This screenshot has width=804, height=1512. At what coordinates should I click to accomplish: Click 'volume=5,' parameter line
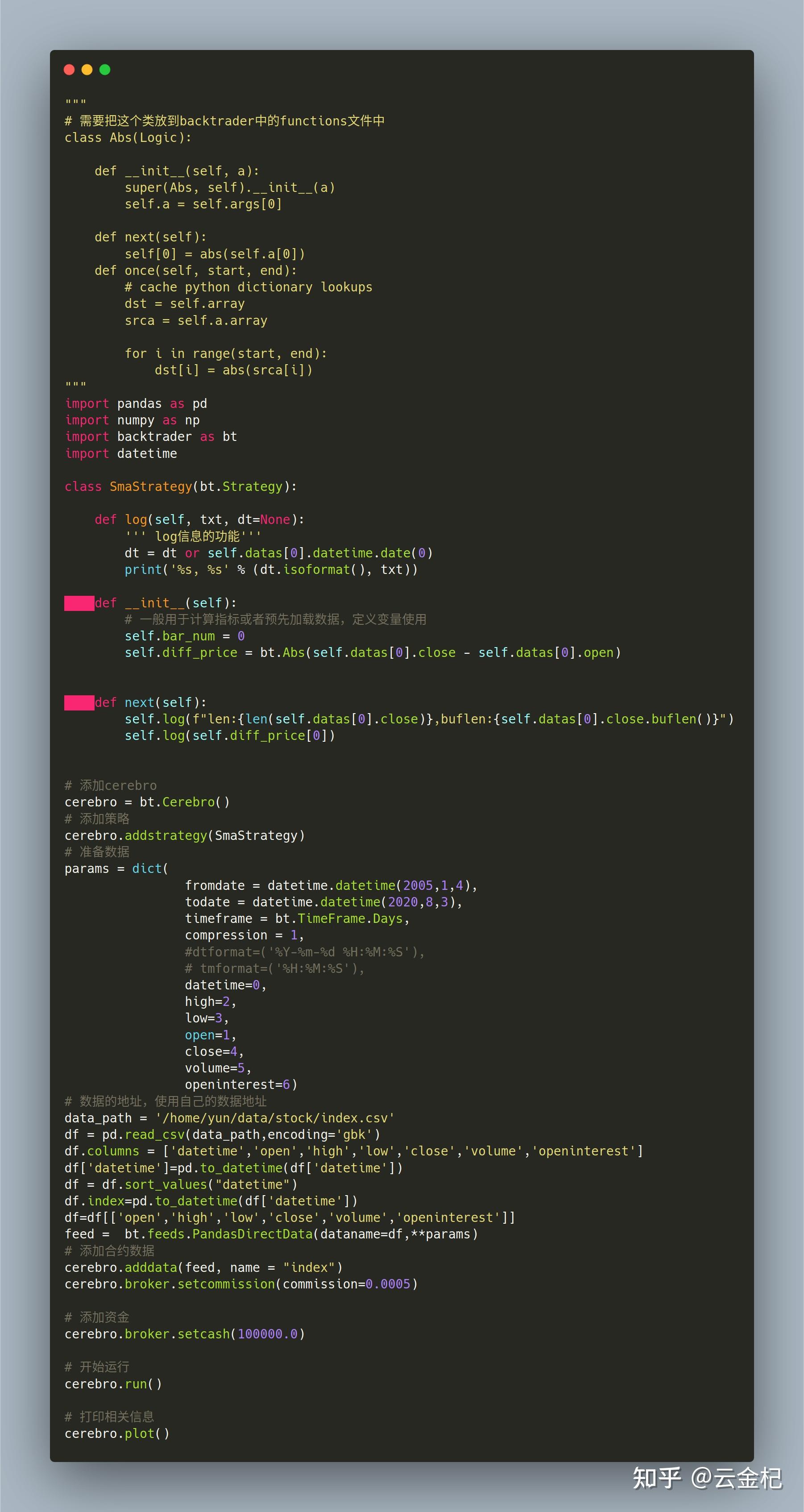pyautogui.click(x=218, y=1068)
